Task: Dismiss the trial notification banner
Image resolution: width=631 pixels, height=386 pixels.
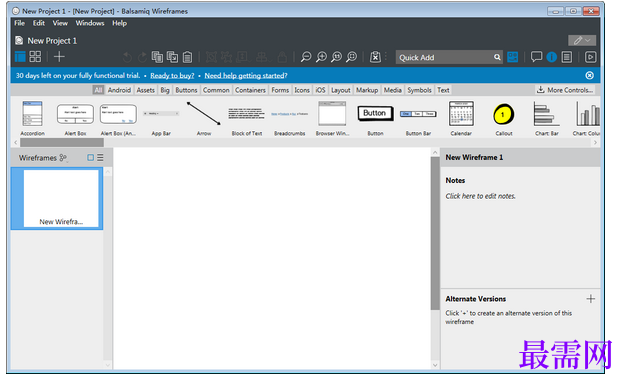Action: [x=590, y=75]
